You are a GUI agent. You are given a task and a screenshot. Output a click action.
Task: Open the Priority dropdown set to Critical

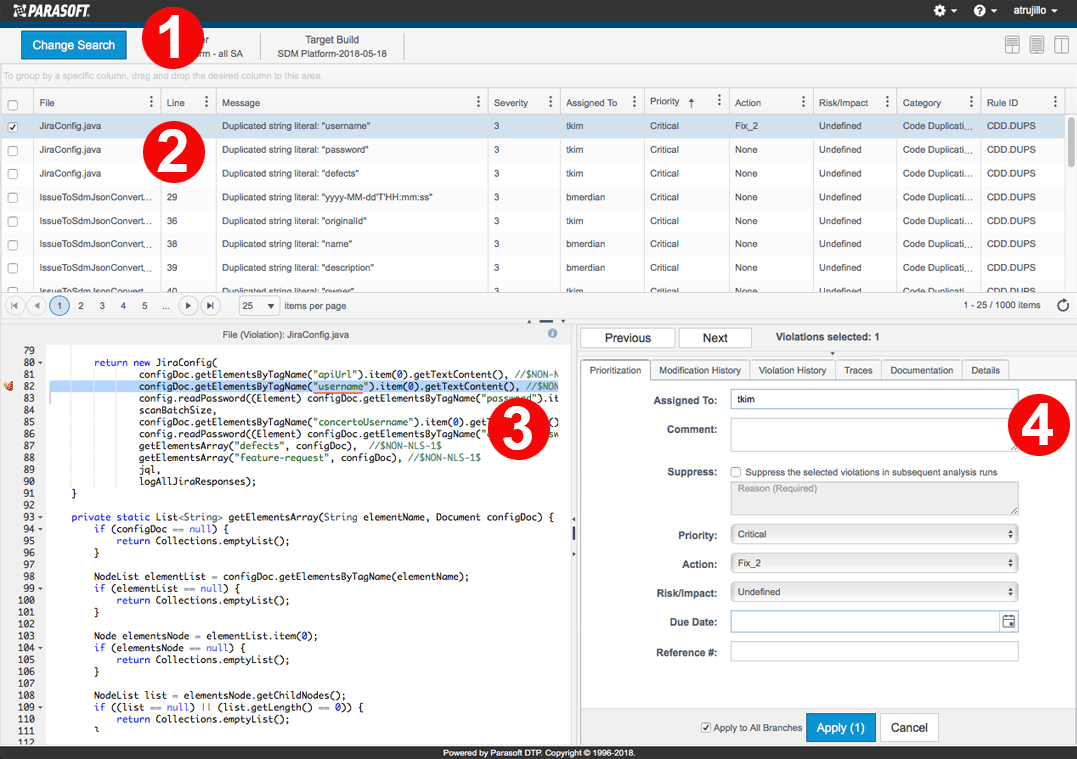tap(874, 534)
